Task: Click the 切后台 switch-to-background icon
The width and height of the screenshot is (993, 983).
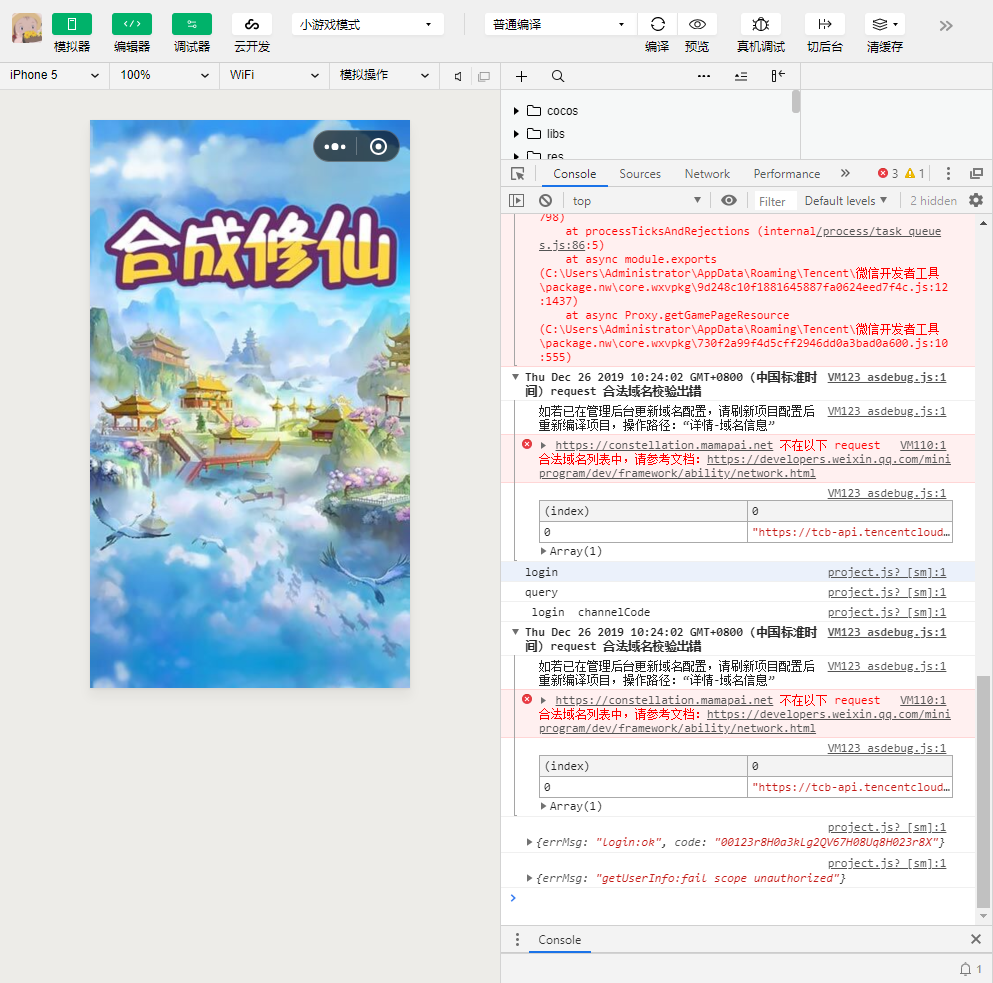Action: (825, 24)
